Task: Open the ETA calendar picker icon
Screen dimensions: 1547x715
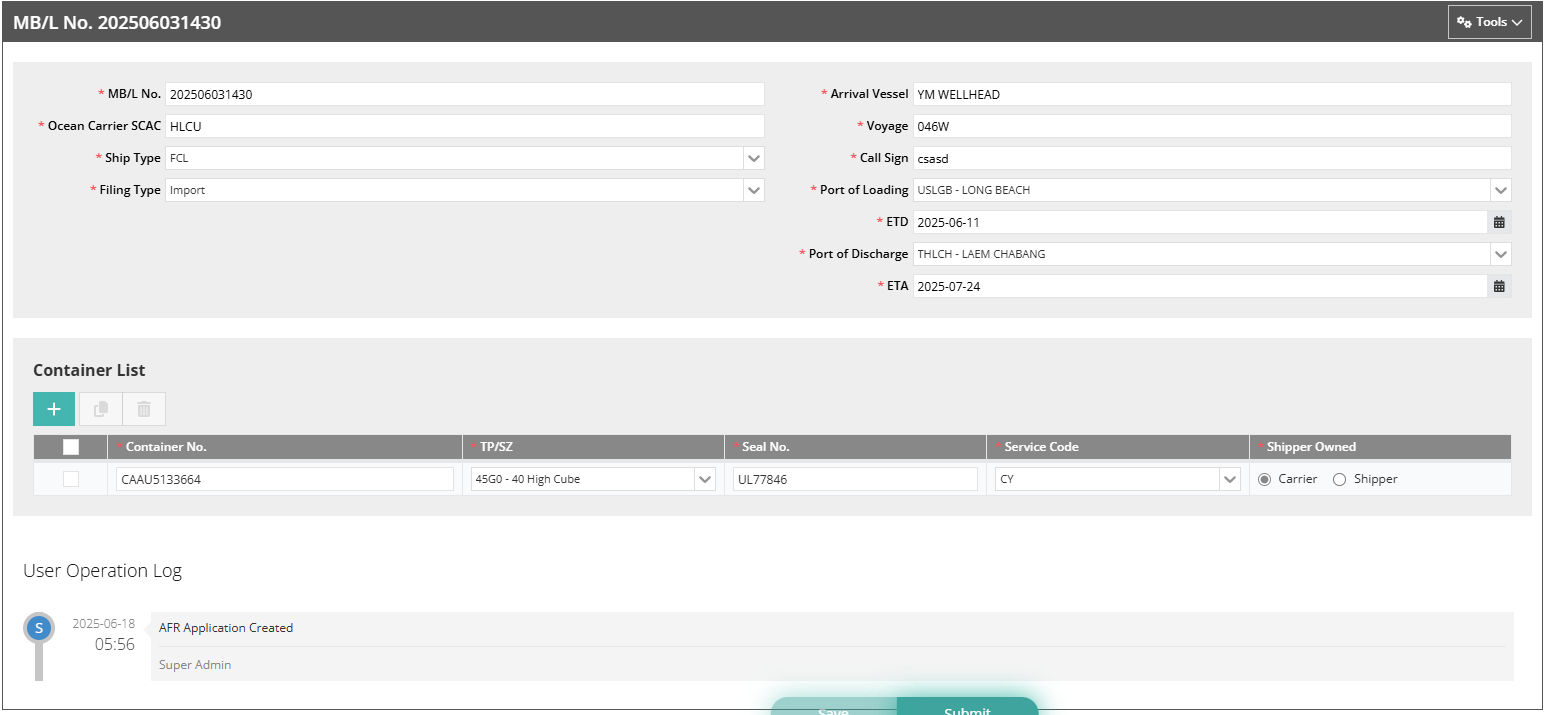Action: point(1499,286)
